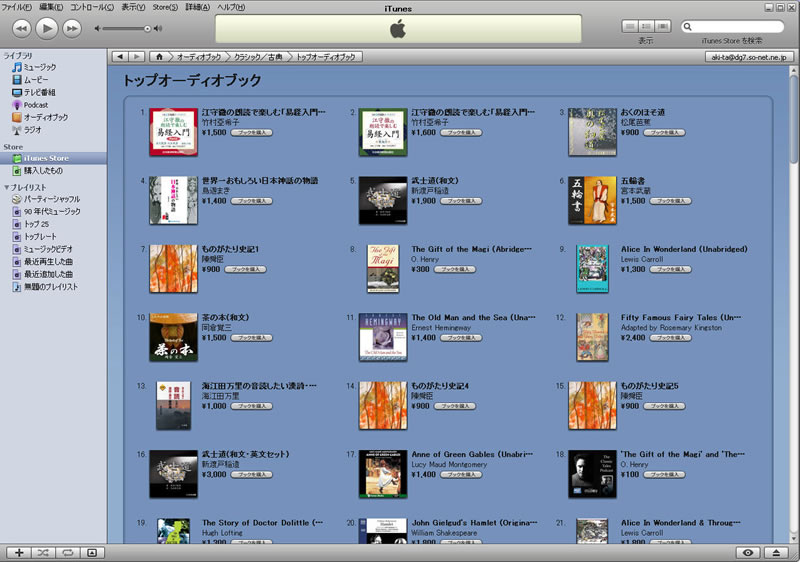Buy おくのほそ道 for ¥900
The image size is (800, 562).
[664, 133]
